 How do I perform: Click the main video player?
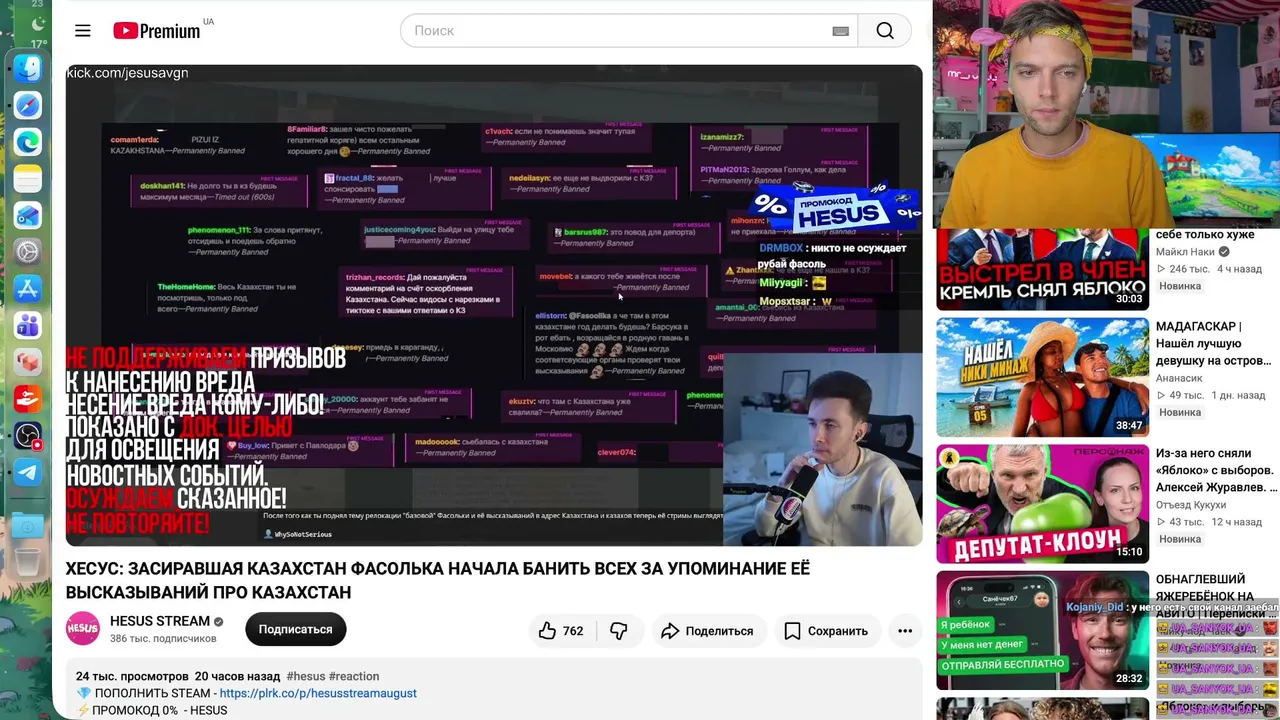click(x=494, y=306)
